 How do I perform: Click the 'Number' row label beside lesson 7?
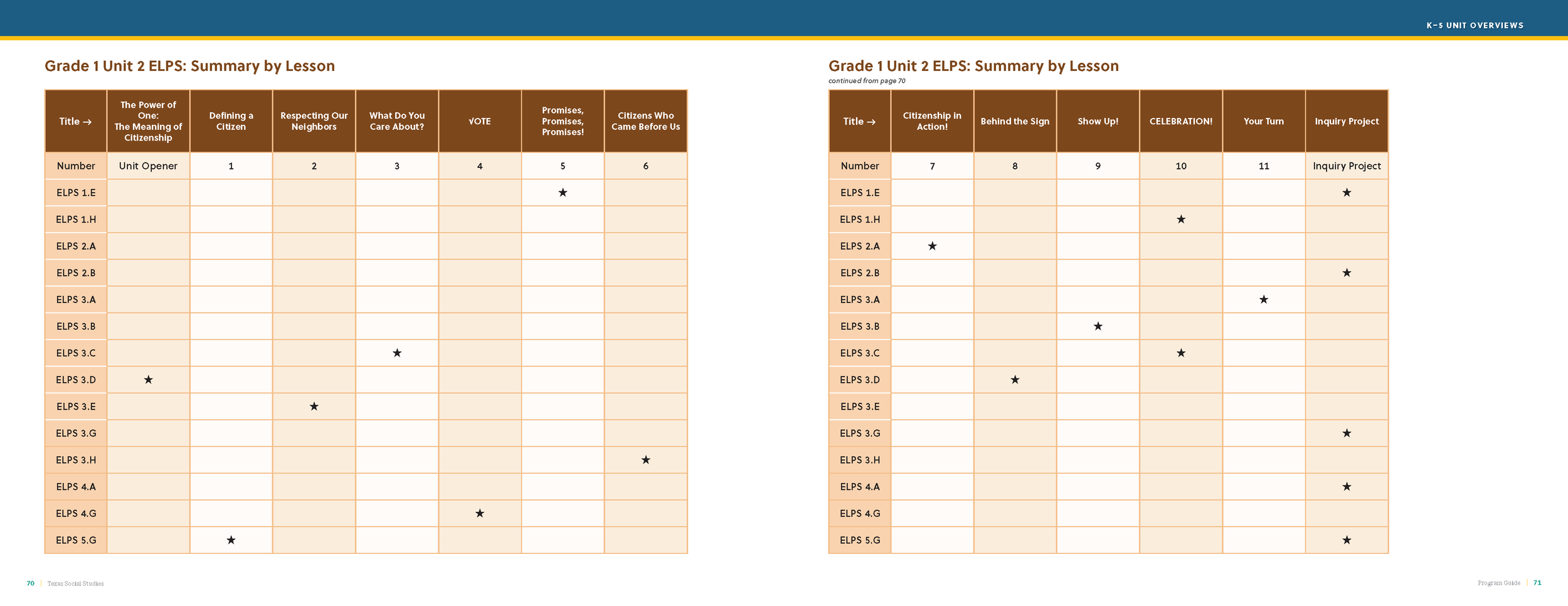(859, 166)
